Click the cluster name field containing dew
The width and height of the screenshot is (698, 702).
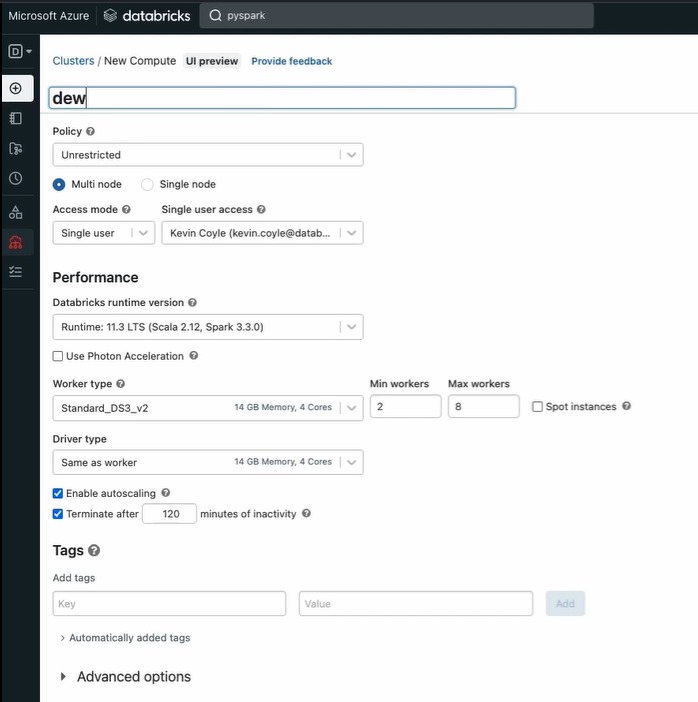282,98
